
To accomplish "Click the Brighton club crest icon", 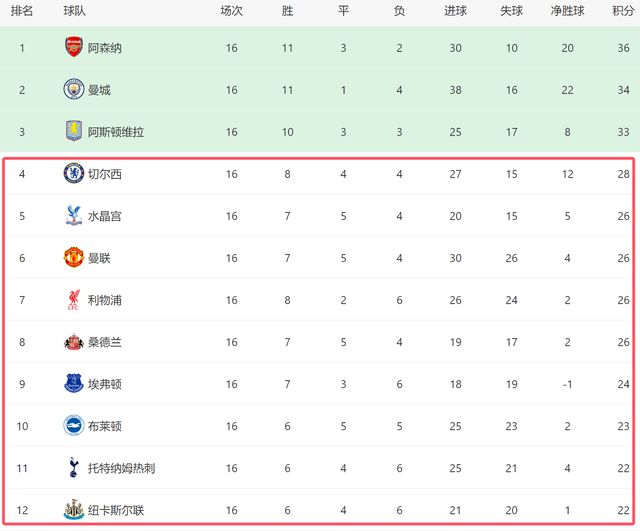I will point(73,426).
